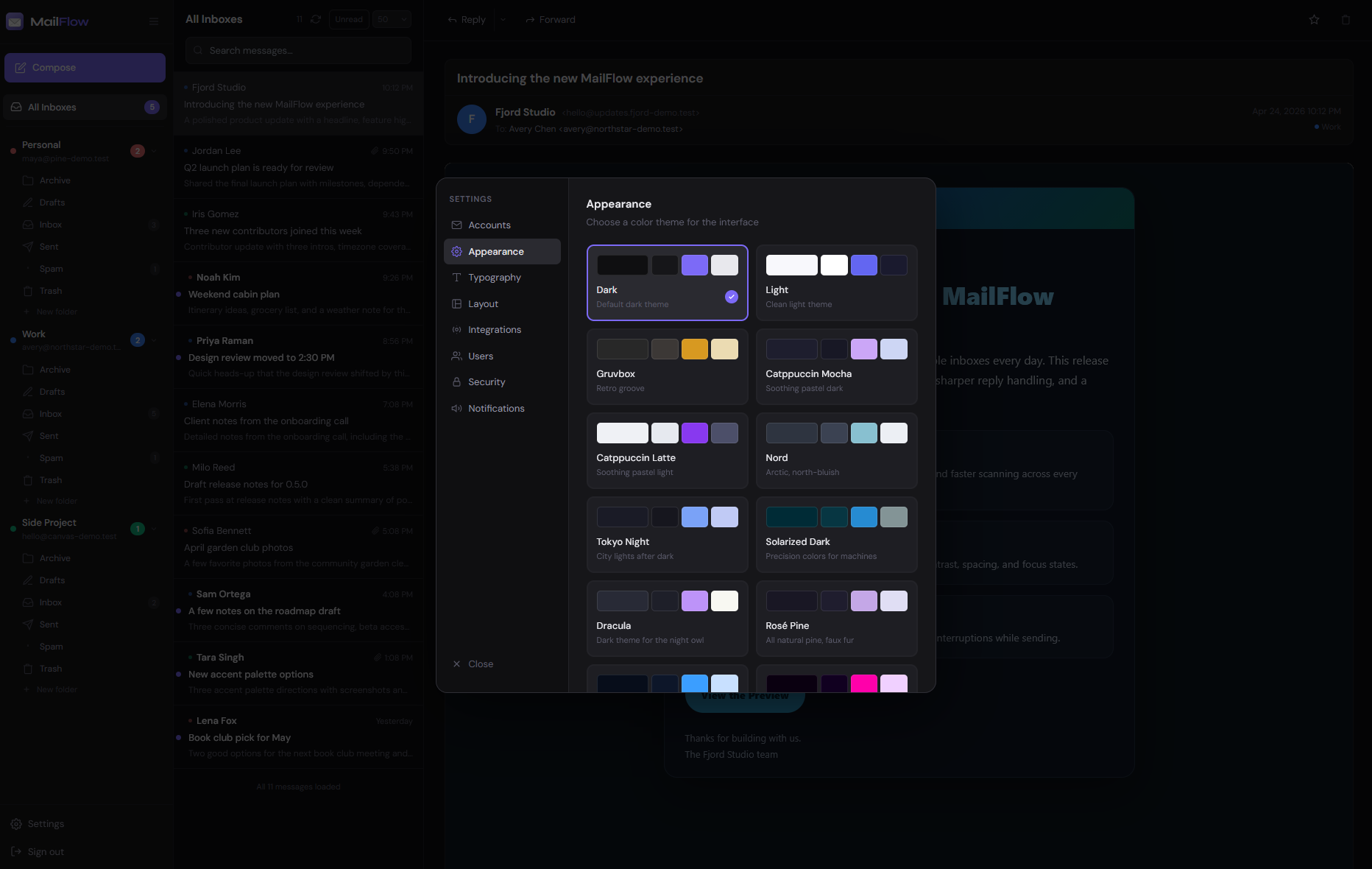The image size is (1372, 869).
Task: Open Compose to write a new email
Action: coord(85,68)
